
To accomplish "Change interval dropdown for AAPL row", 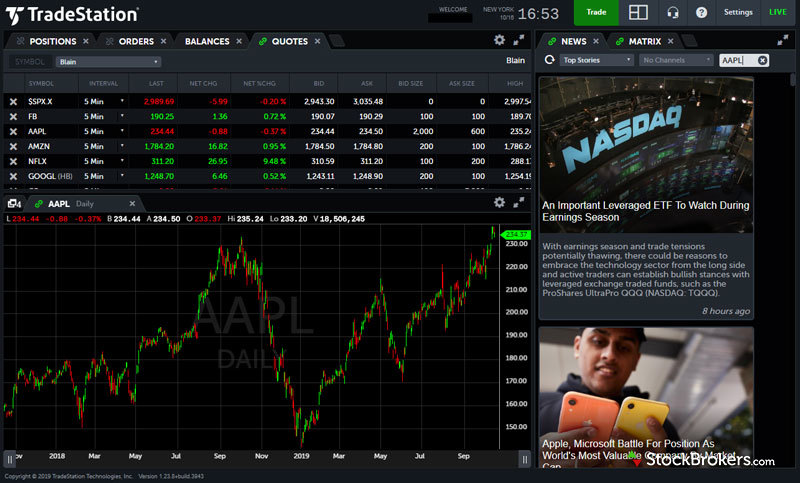I will [x=122, y=131].
